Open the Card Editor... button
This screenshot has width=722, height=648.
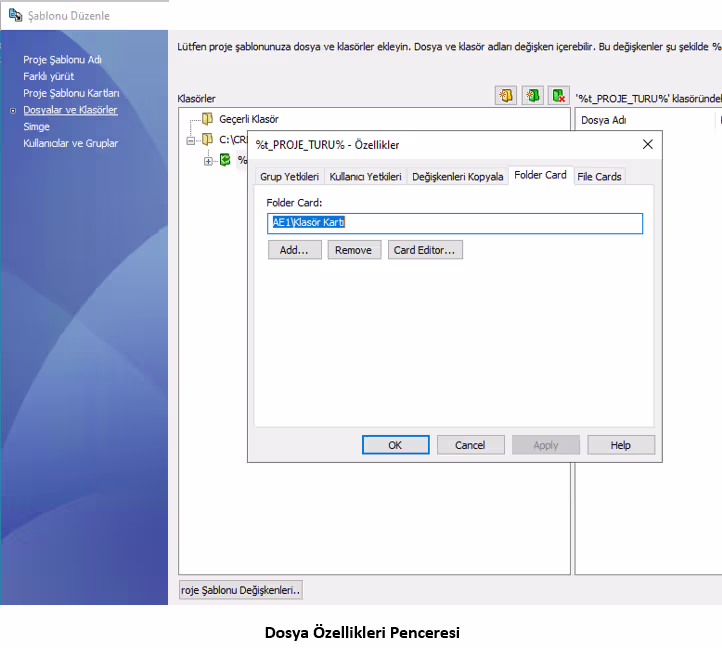(425, 250)
